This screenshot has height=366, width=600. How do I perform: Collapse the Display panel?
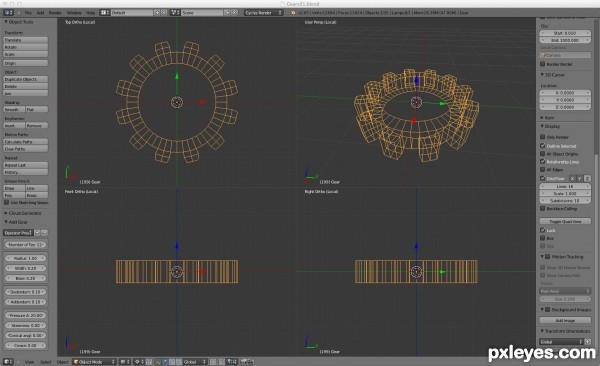click(542, 126)
